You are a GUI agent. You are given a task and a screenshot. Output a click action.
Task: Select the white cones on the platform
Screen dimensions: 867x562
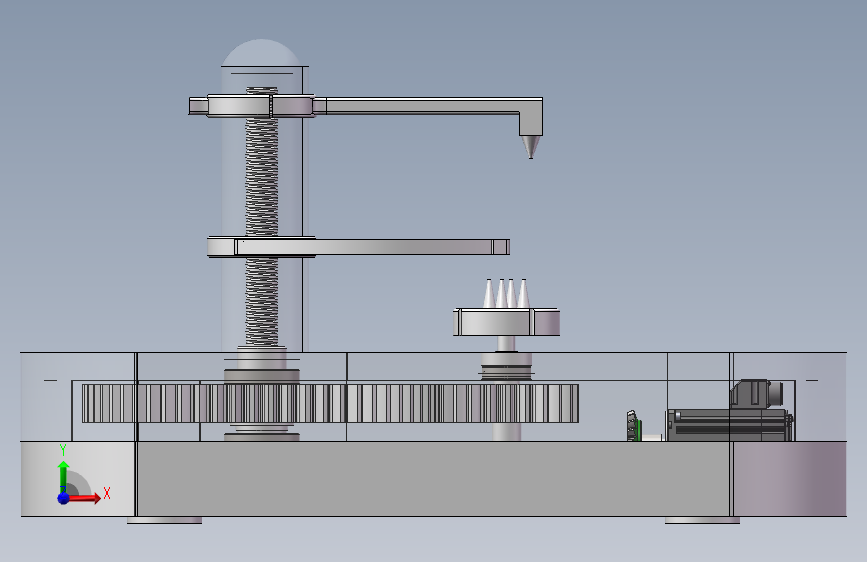(506, 294)
